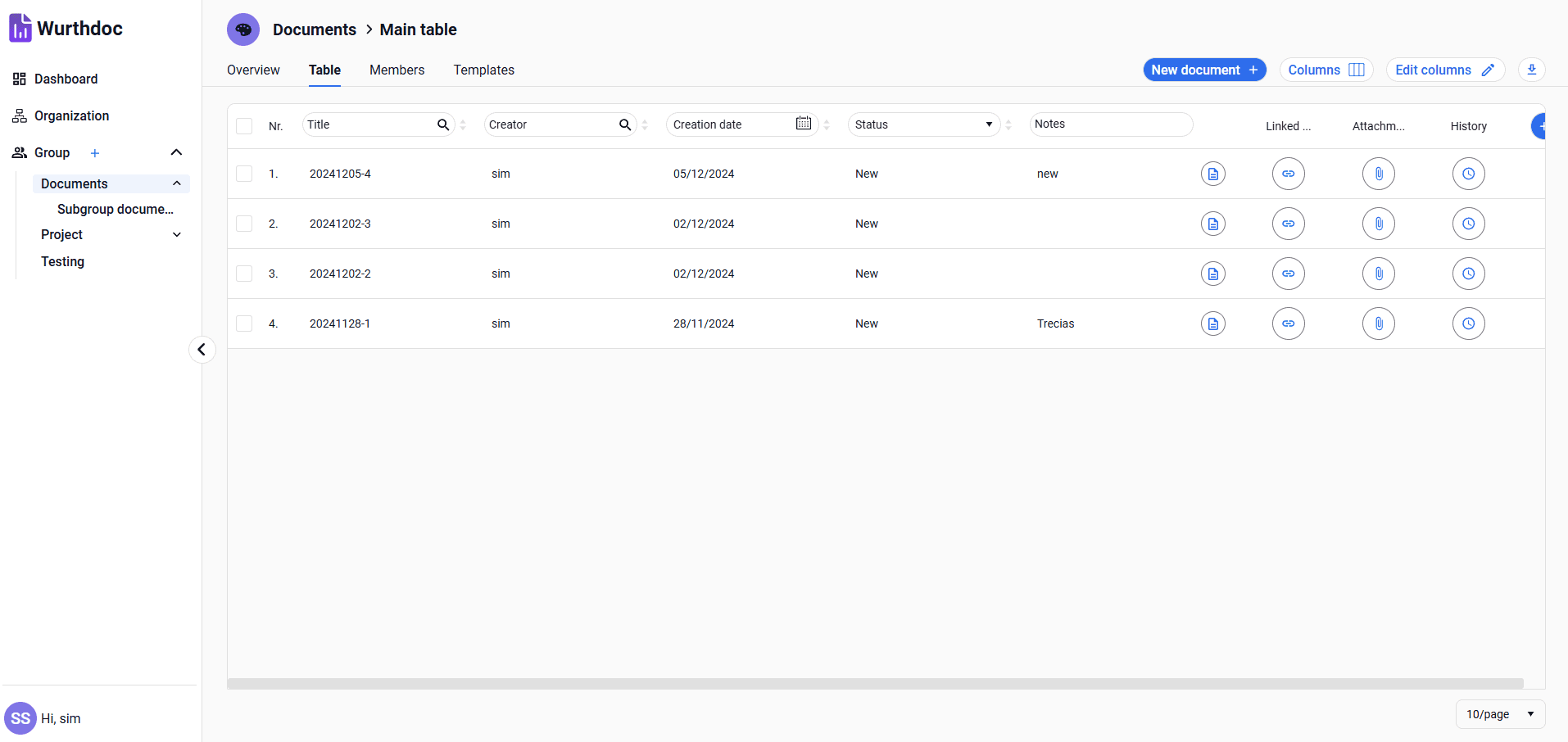Click the plus icon next to Group

(x=95, y=153)
